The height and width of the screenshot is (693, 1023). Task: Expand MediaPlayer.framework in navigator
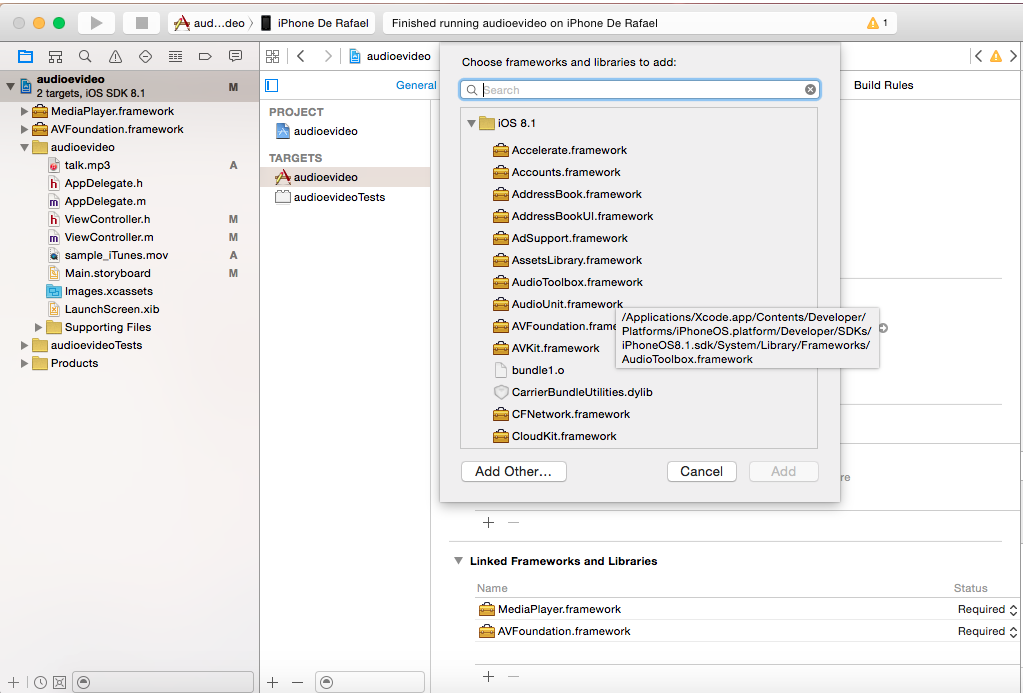coord(24,112)
